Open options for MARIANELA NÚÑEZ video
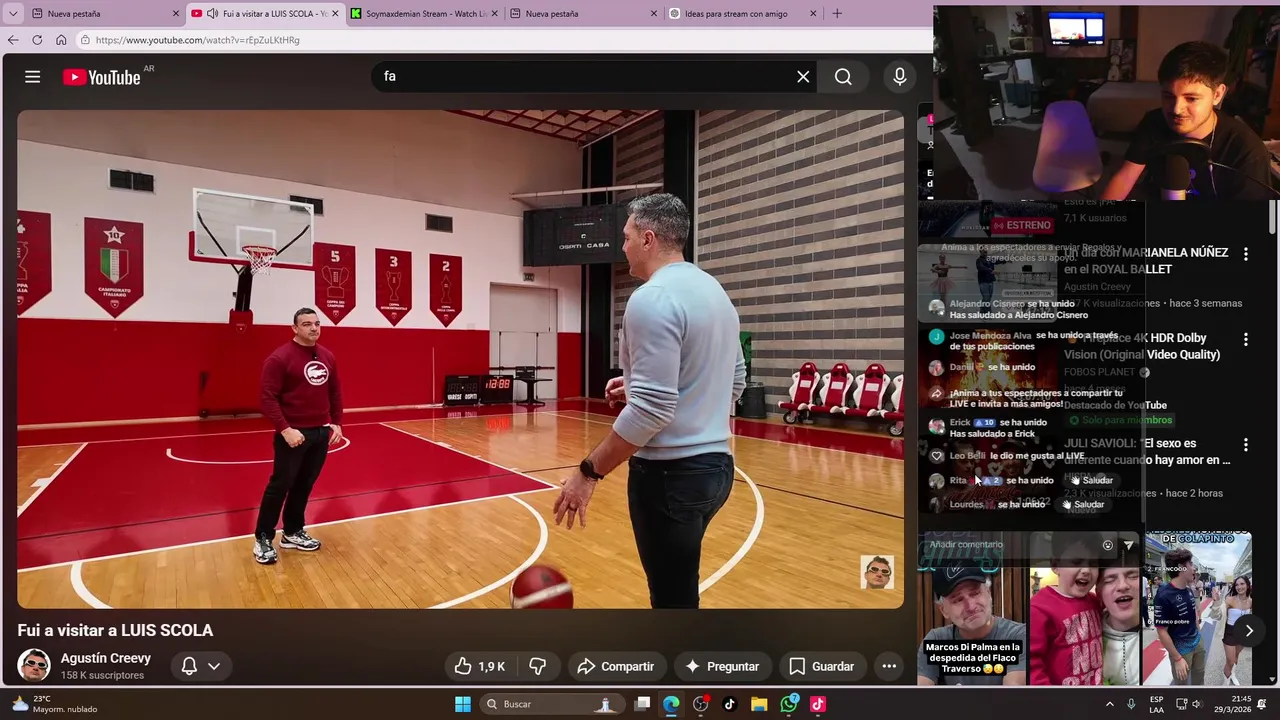Viewport: 1280px width, 720px height. pyautogui.click(x=1245, y=254)
